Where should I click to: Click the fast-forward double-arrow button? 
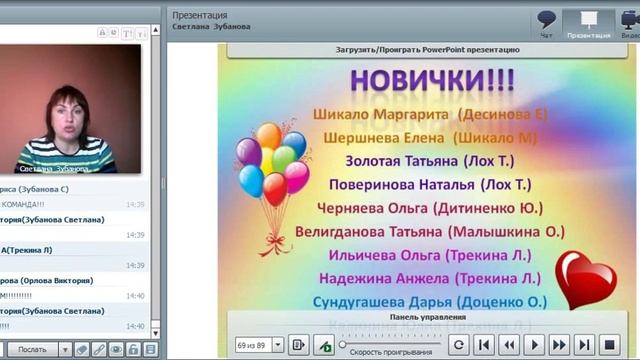[559, 345]
